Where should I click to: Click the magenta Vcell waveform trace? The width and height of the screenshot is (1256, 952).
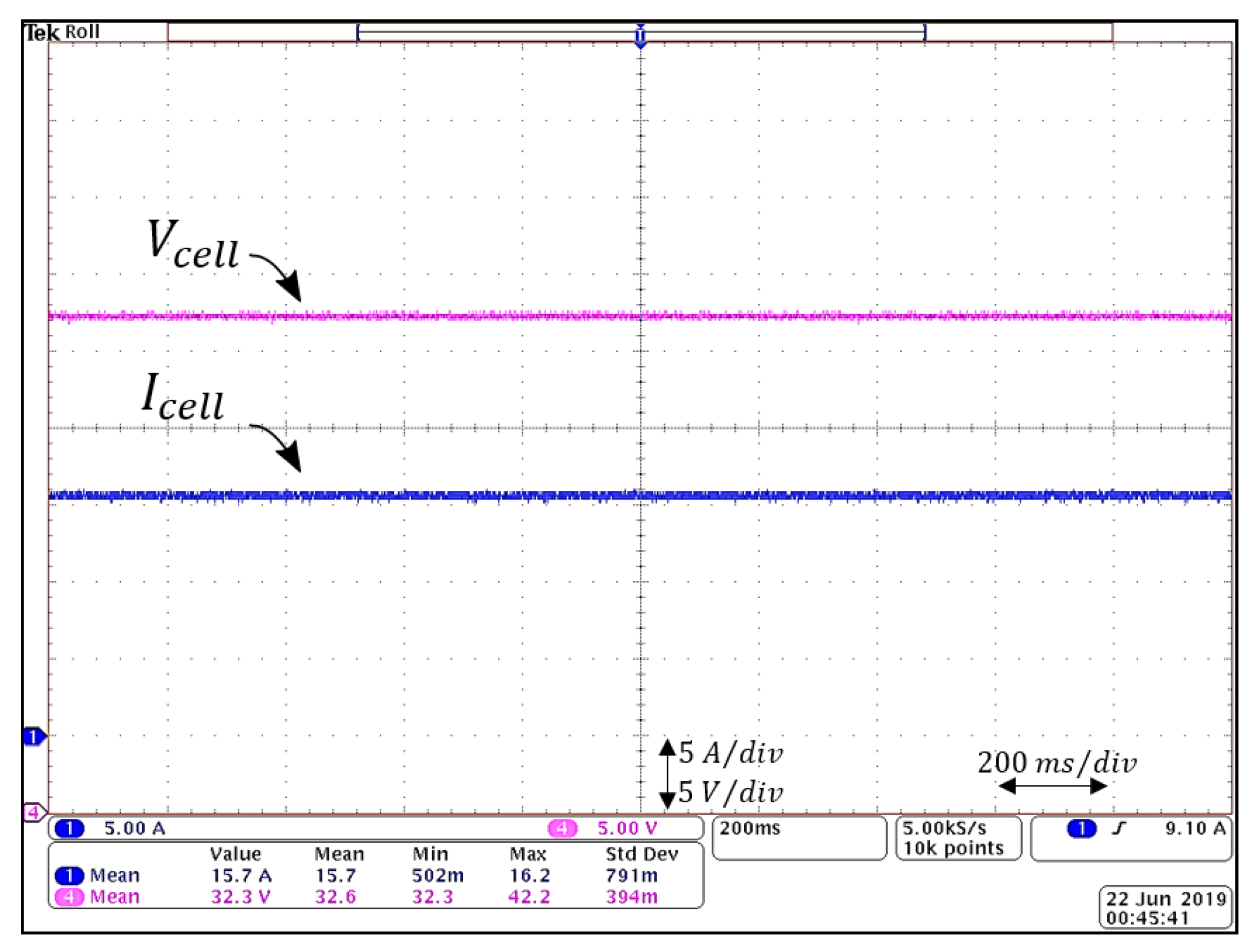[640, 316]
